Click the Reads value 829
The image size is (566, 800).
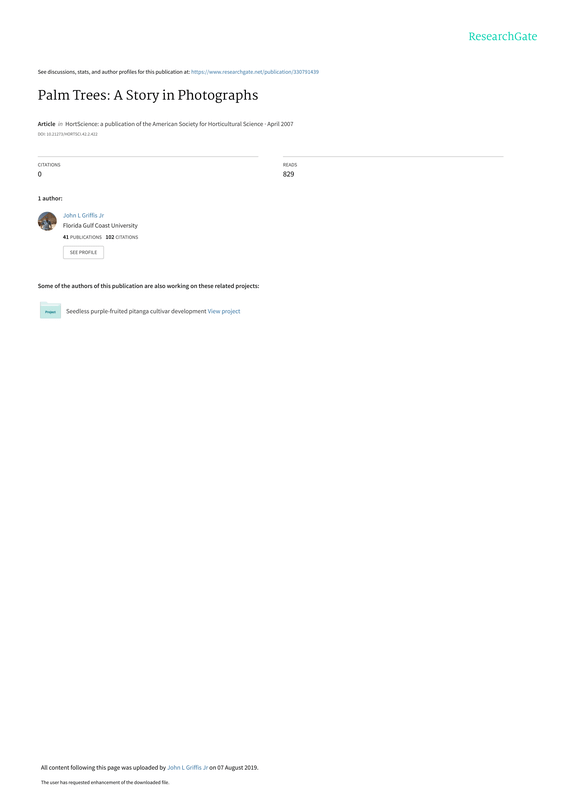288,174
